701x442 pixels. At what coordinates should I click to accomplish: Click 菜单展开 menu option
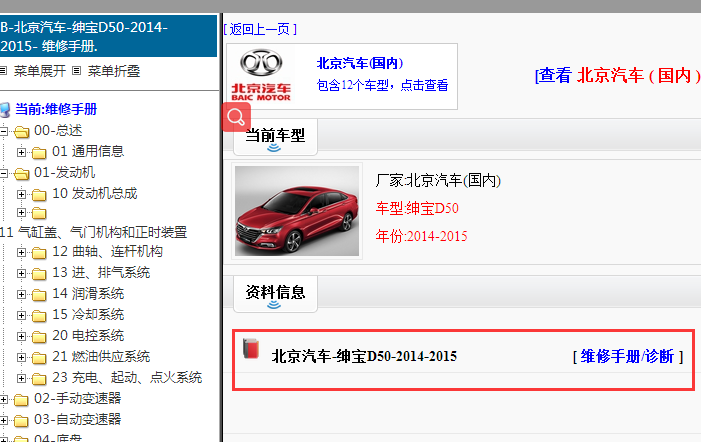coord(40,71)
